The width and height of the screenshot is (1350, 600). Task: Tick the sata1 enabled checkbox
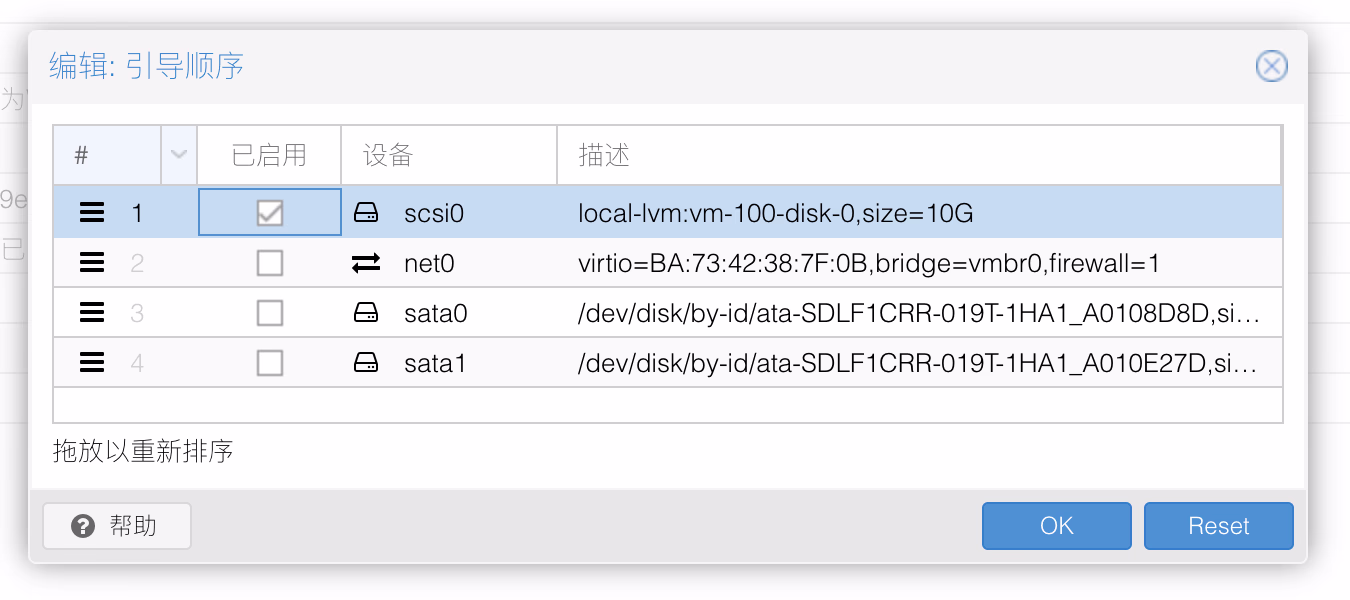click(269, 363)
